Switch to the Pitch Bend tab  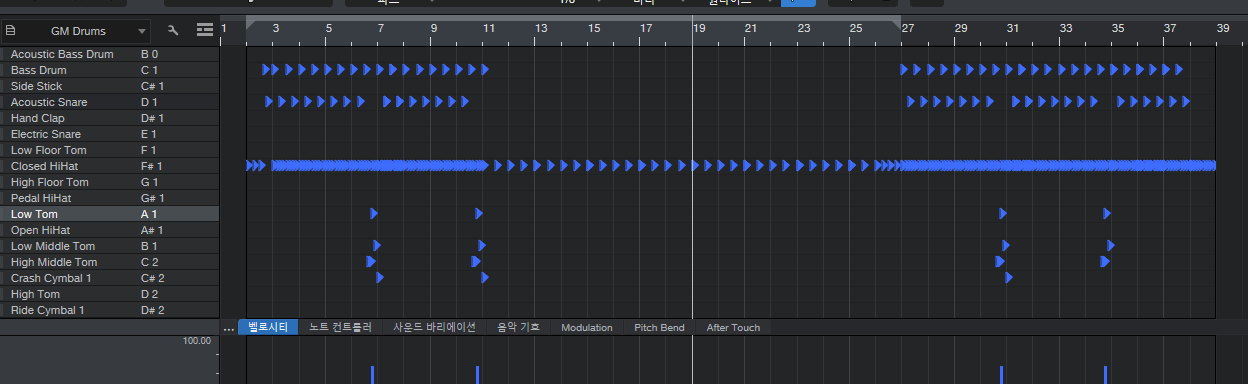[x=660, y=327]
